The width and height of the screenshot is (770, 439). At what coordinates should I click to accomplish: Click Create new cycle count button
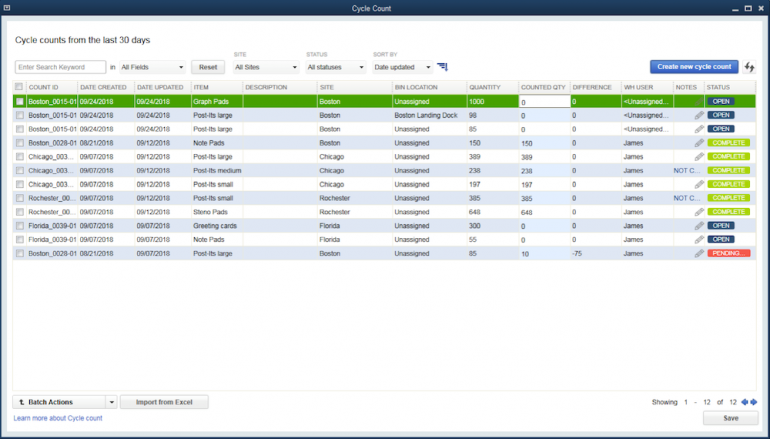click(x=693, y=67)
